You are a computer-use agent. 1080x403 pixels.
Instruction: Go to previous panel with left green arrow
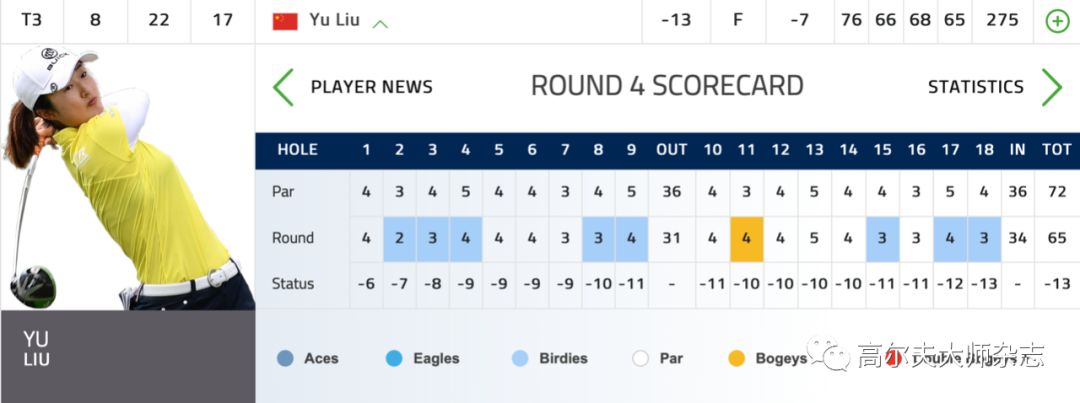pos(283,87)
